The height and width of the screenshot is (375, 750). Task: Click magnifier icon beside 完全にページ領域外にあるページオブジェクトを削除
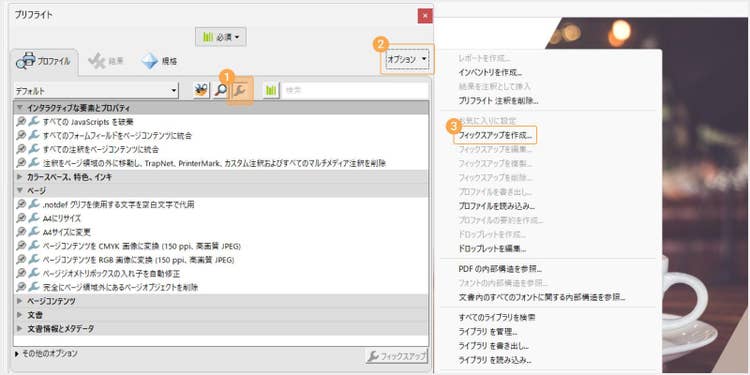point(21,287)
